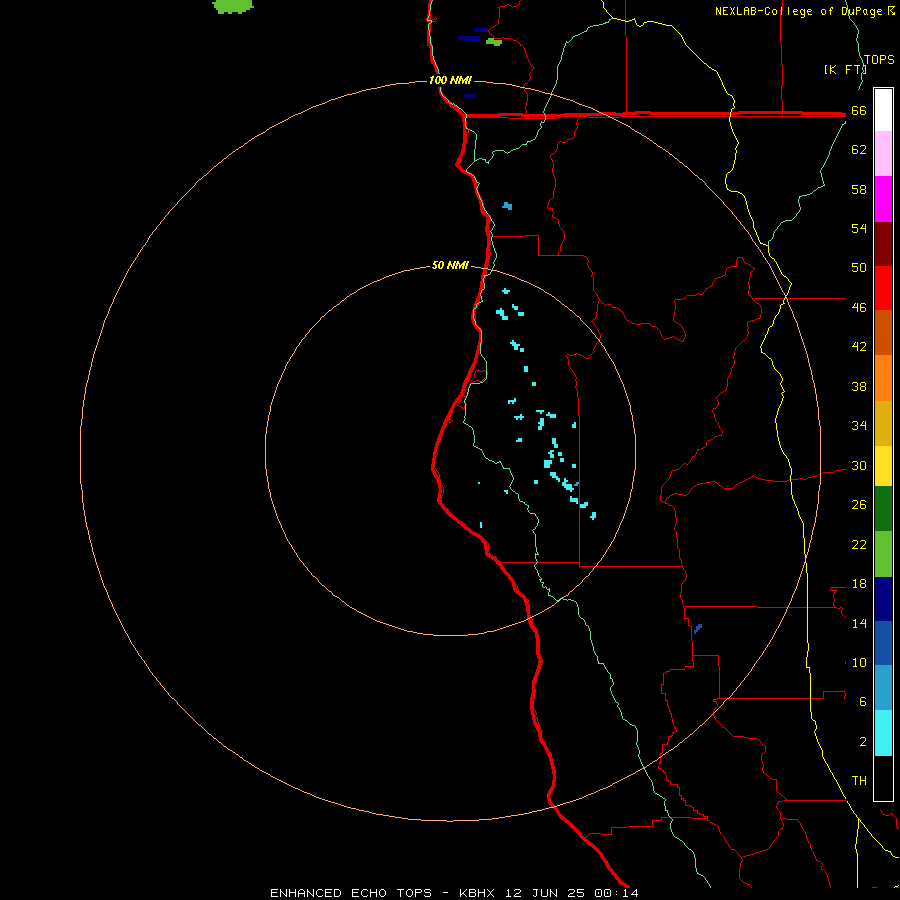Click the '[K FT]' legend units label

click(845, 69)
